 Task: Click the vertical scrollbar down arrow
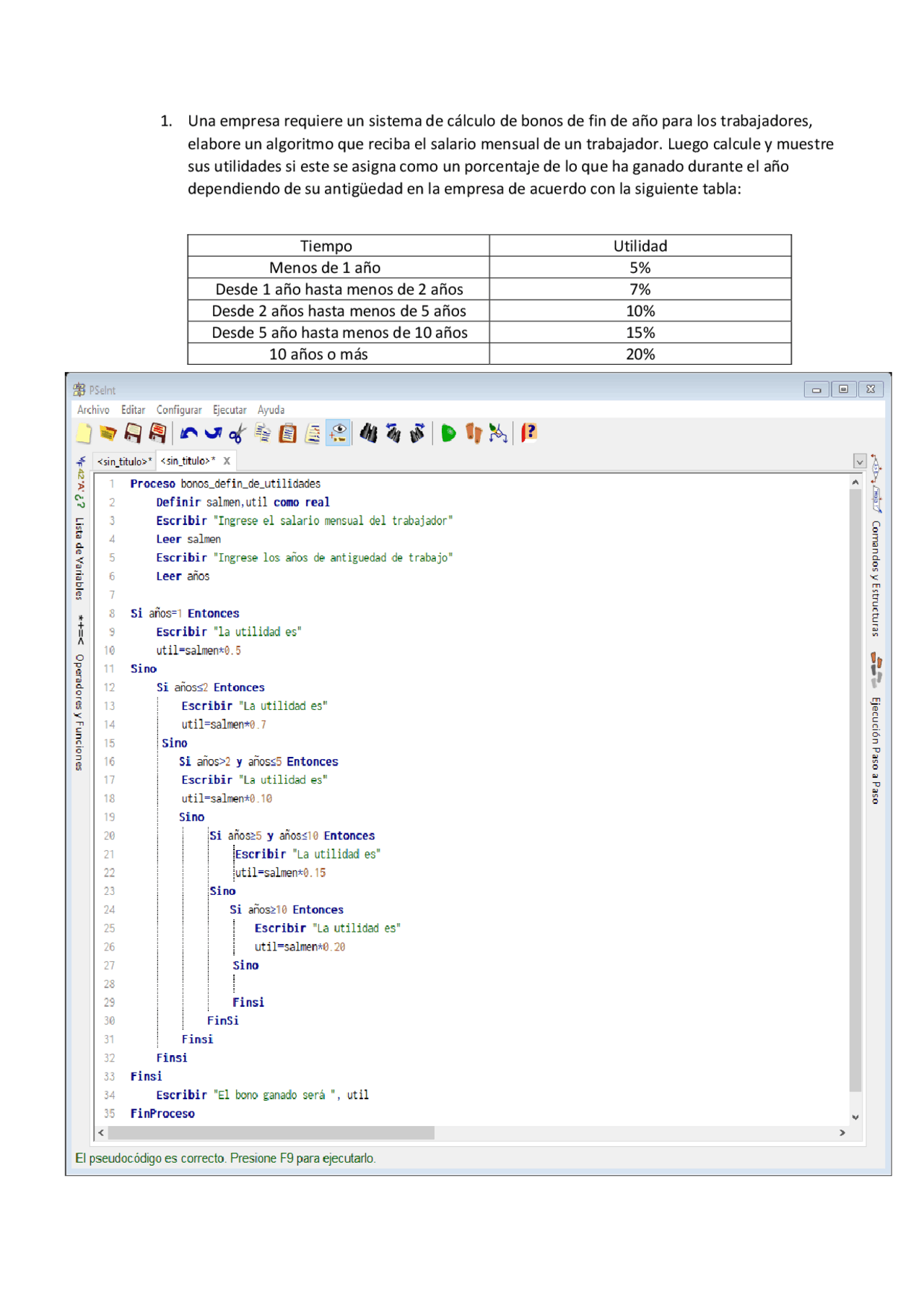[x=855, y=1117]
